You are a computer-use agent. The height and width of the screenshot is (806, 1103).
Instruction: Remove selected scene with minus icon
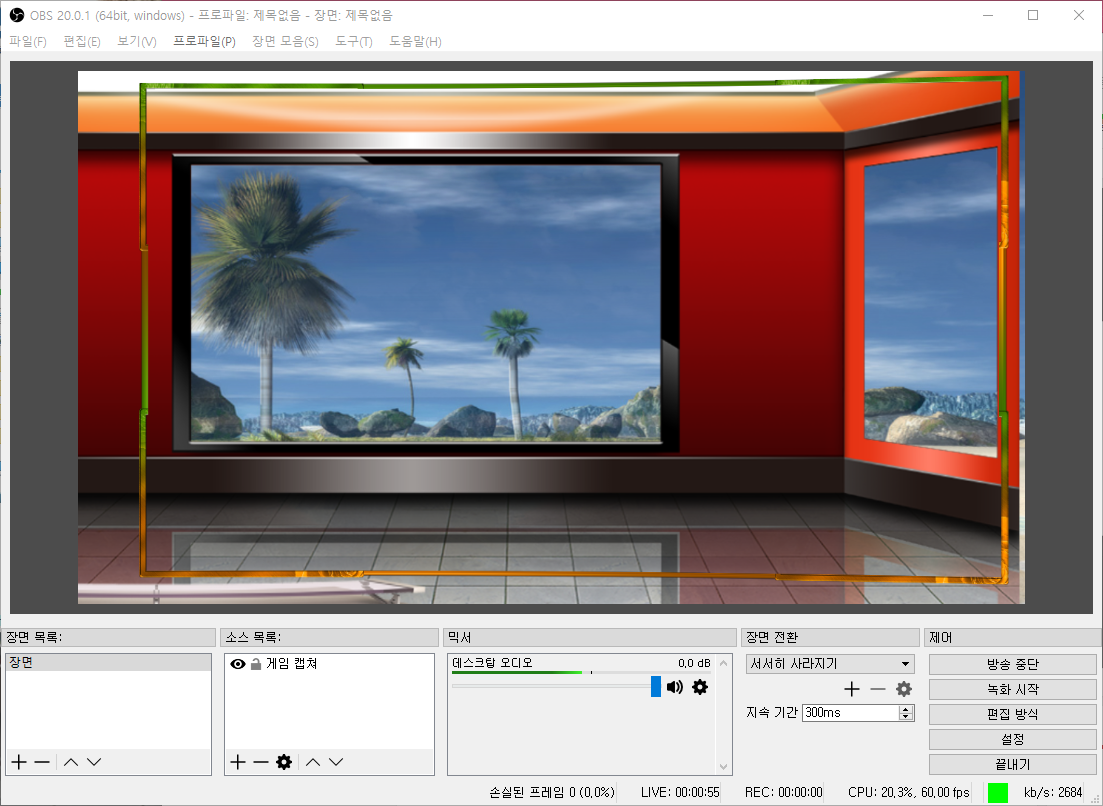coord(42,762)
